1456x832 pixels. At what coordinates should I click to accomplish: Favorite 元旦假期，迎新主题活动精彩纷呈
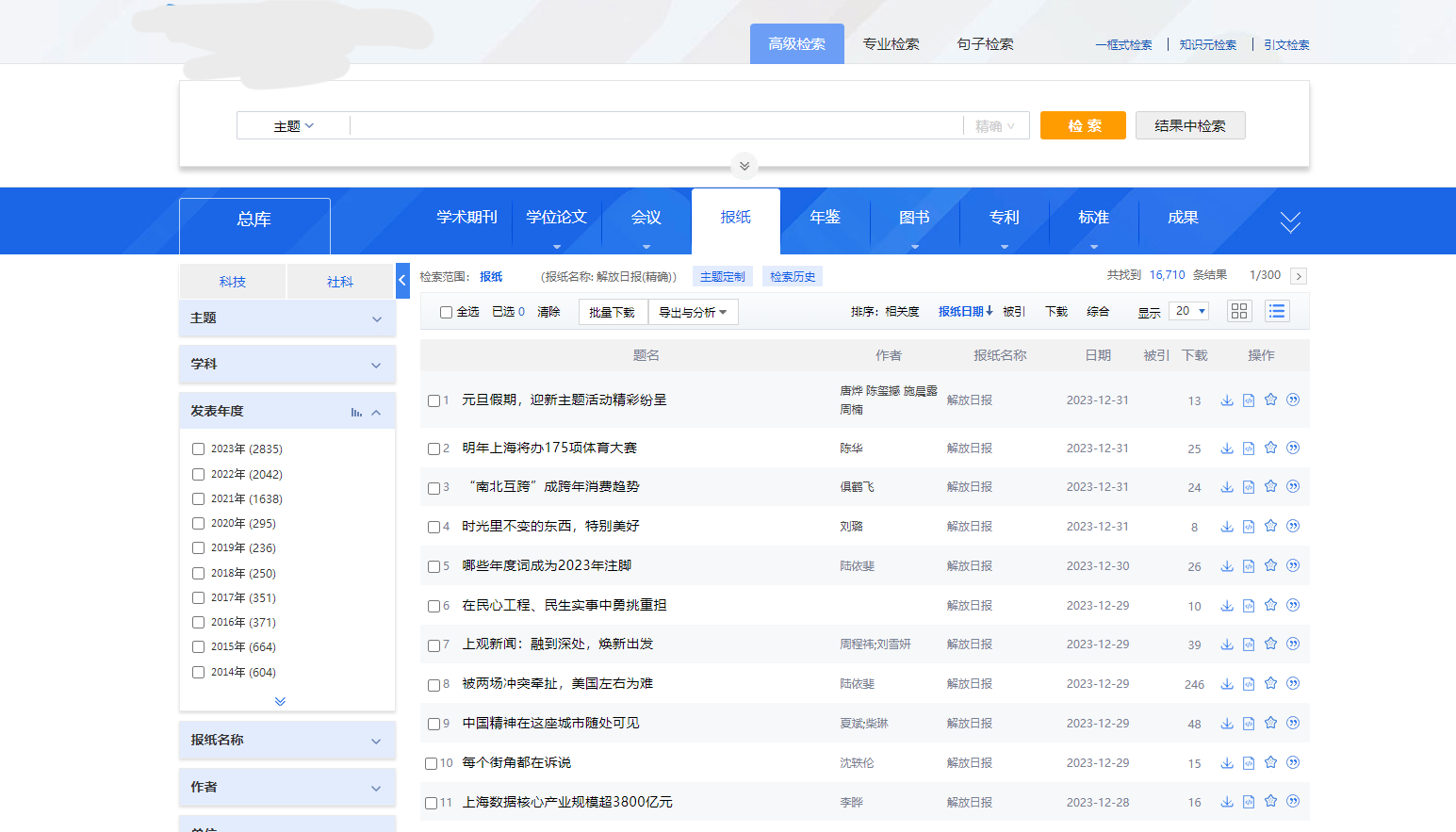point(1270,400)
